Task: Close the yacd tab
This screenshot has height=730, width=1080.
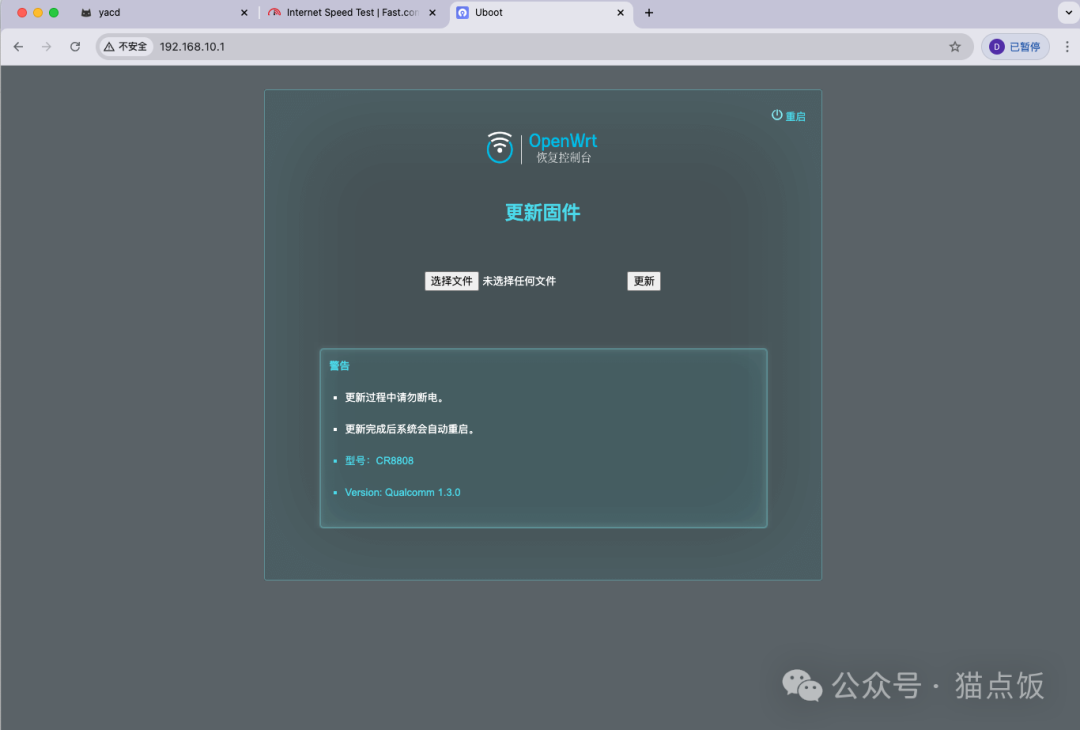Action: point(244,12)
